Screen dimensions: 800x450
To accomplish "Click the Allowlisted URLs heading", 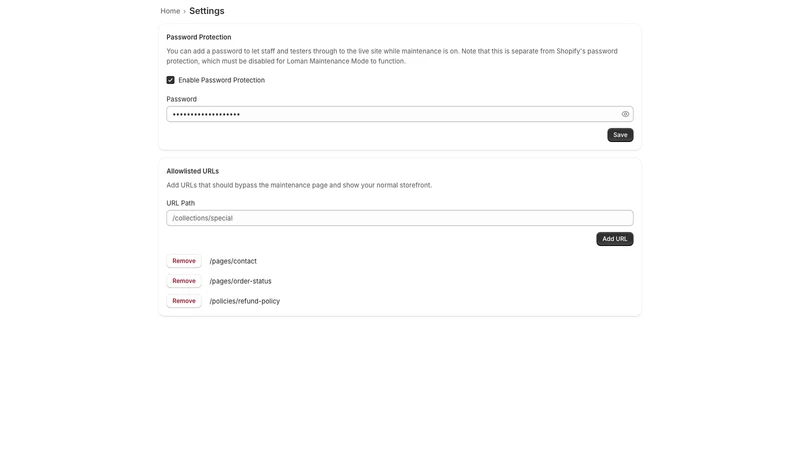I will tap(192, 171).
